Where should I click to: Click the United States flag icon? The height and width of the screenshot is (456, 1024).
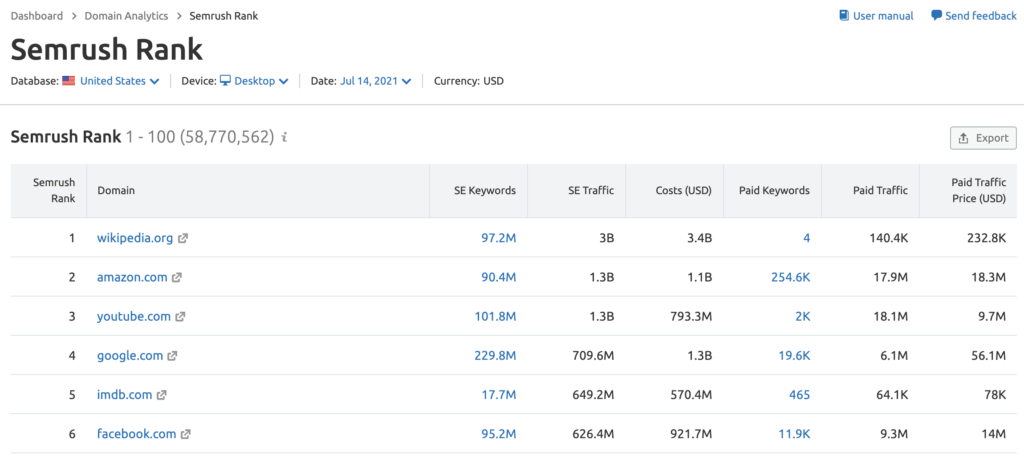pyautogui.click(x=69, y=81)
